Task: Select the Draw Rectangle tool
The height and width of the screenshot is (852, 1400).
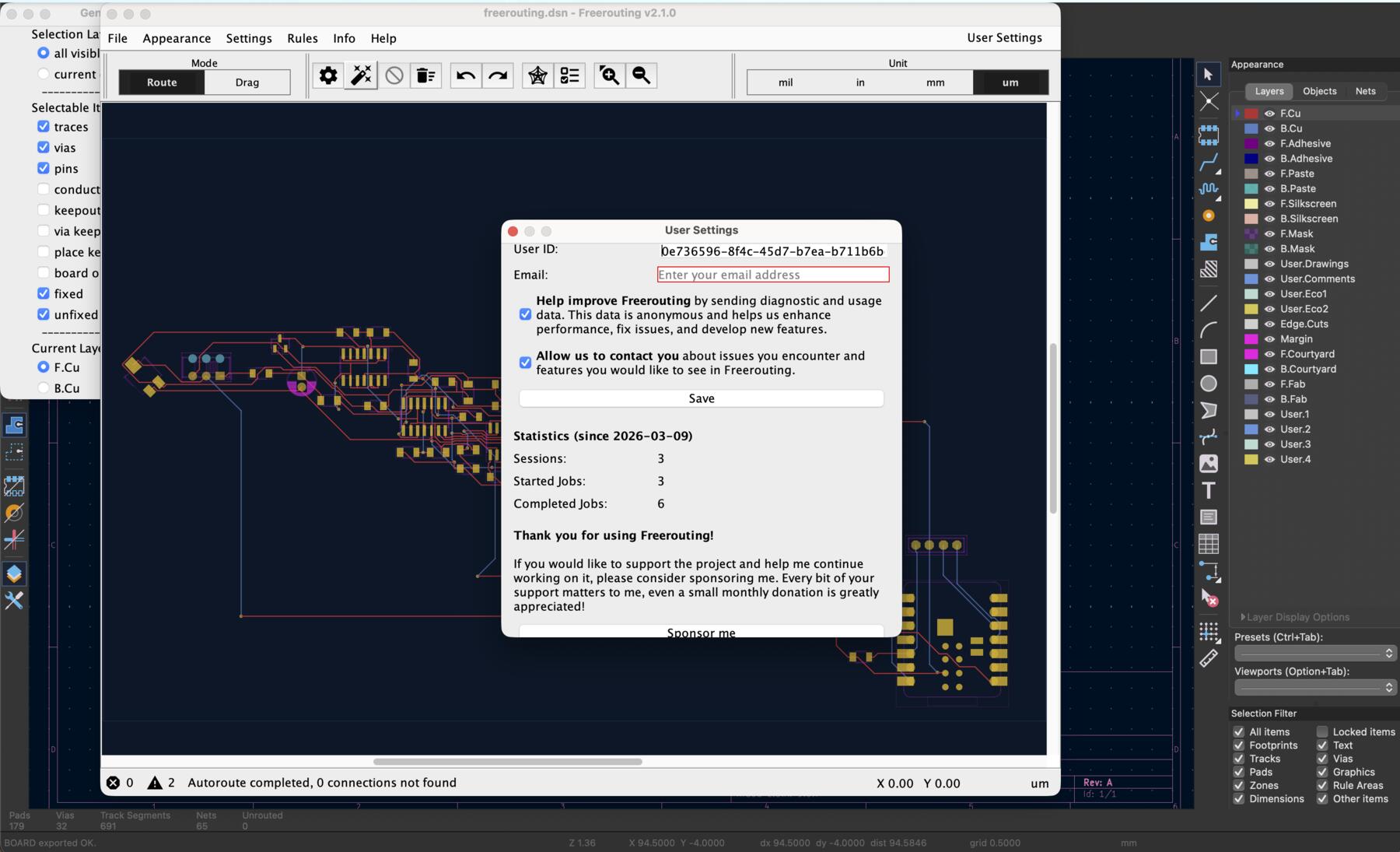Action: pyautogui.click(x=1208, y=356)
